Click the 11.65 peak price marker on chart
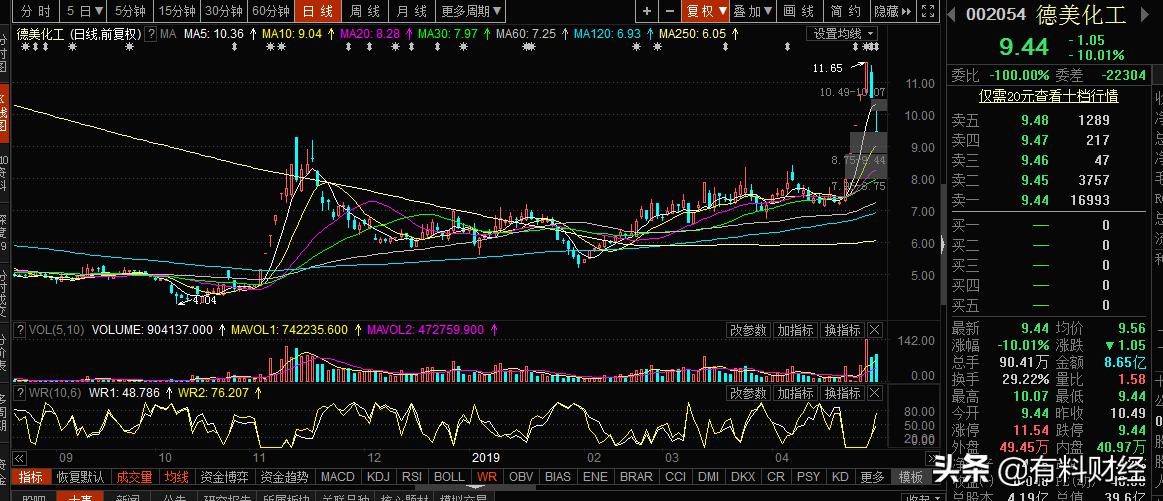The height and width of the screenshot is (501, 1163). 827,68
